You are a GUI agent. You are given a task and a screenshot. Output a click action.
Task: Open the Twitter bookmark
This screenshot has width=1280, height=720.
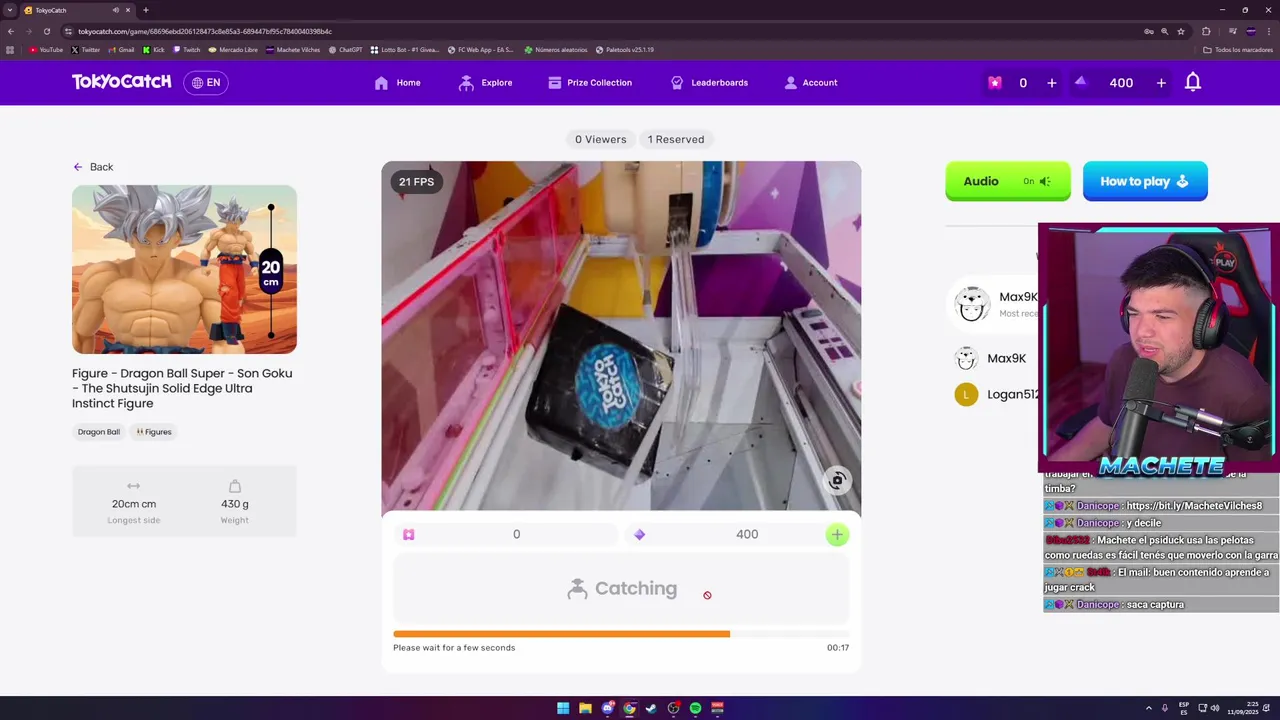point(86,49)
